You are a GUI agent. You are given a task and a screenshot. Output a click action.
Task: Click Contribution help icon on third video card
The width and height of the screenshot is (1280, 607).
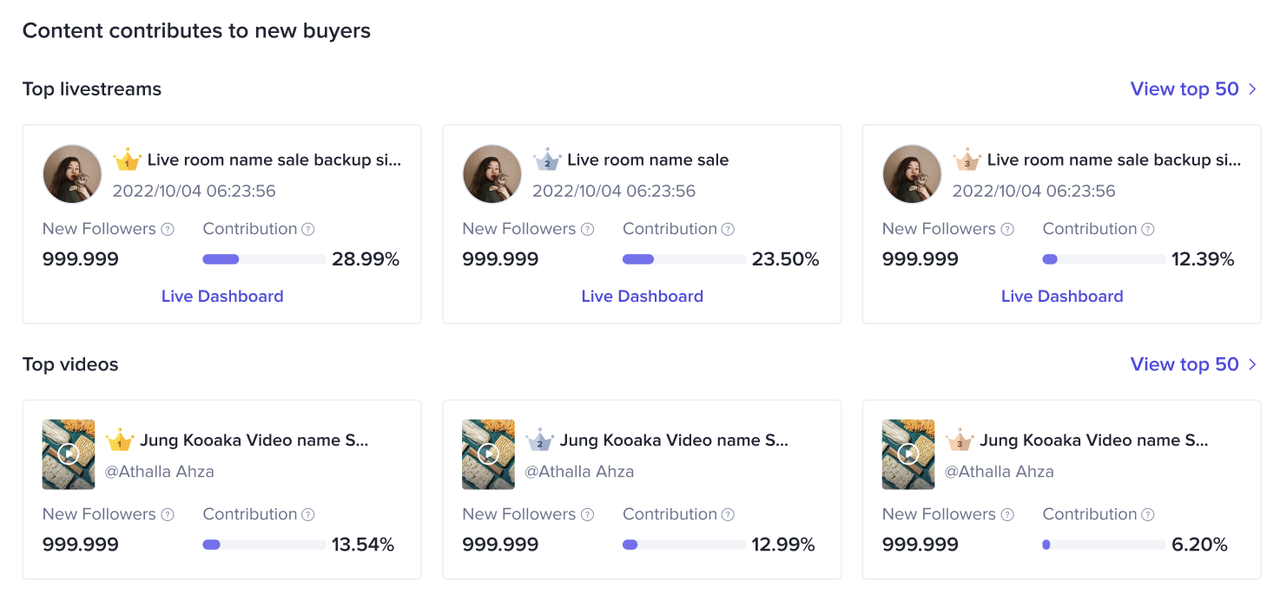[x=1148, y=515]
